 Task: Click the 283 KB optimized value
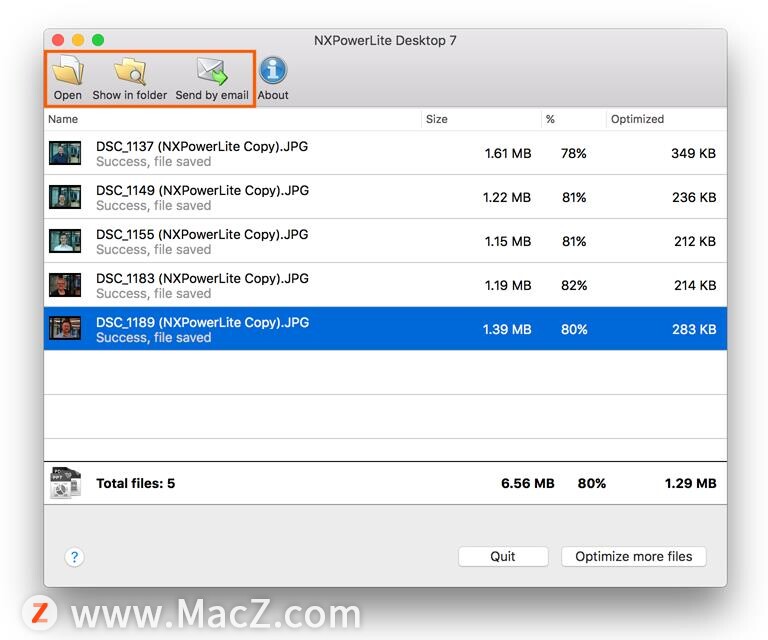point(694,330)
